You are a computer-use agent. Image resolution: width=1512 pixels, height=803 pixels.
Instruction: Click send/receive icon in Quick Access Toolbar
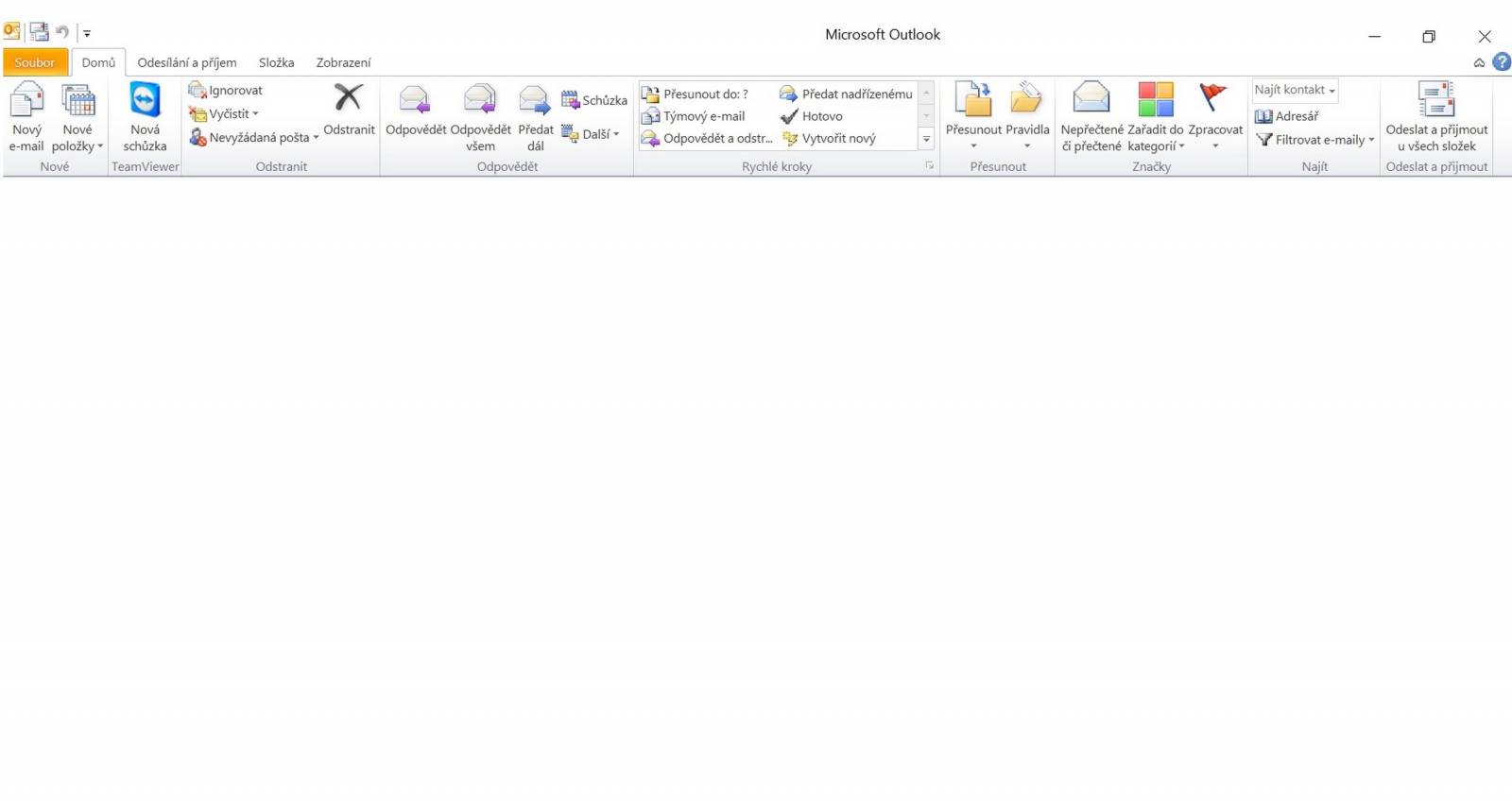(x=39, y=31)
